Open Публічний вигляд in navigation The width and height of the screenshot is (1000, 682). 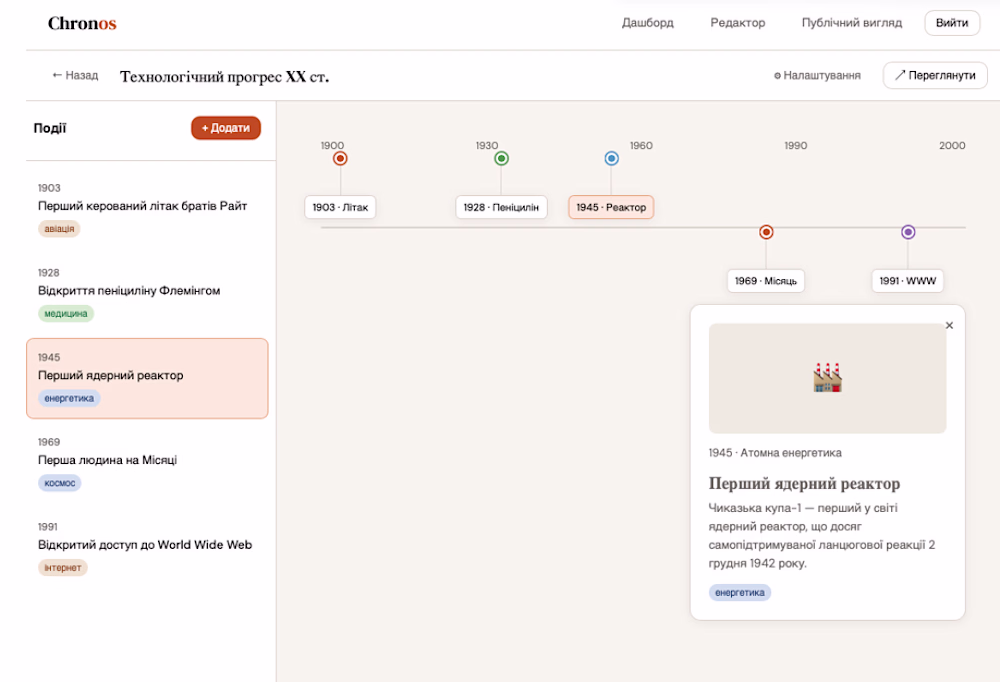(851, 23)
